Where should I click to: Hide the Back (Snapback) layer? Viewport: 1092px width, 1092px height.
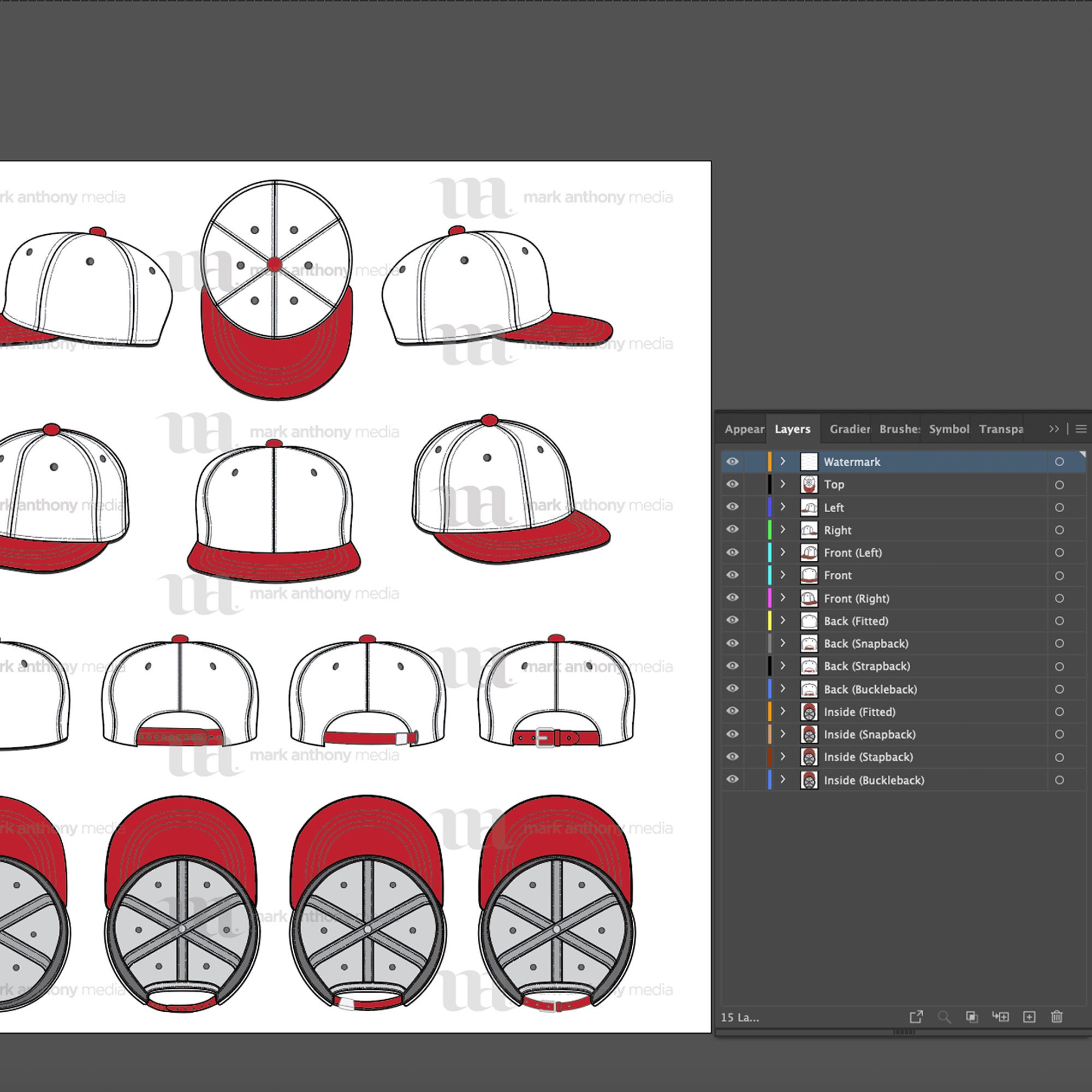coord(732,643)
